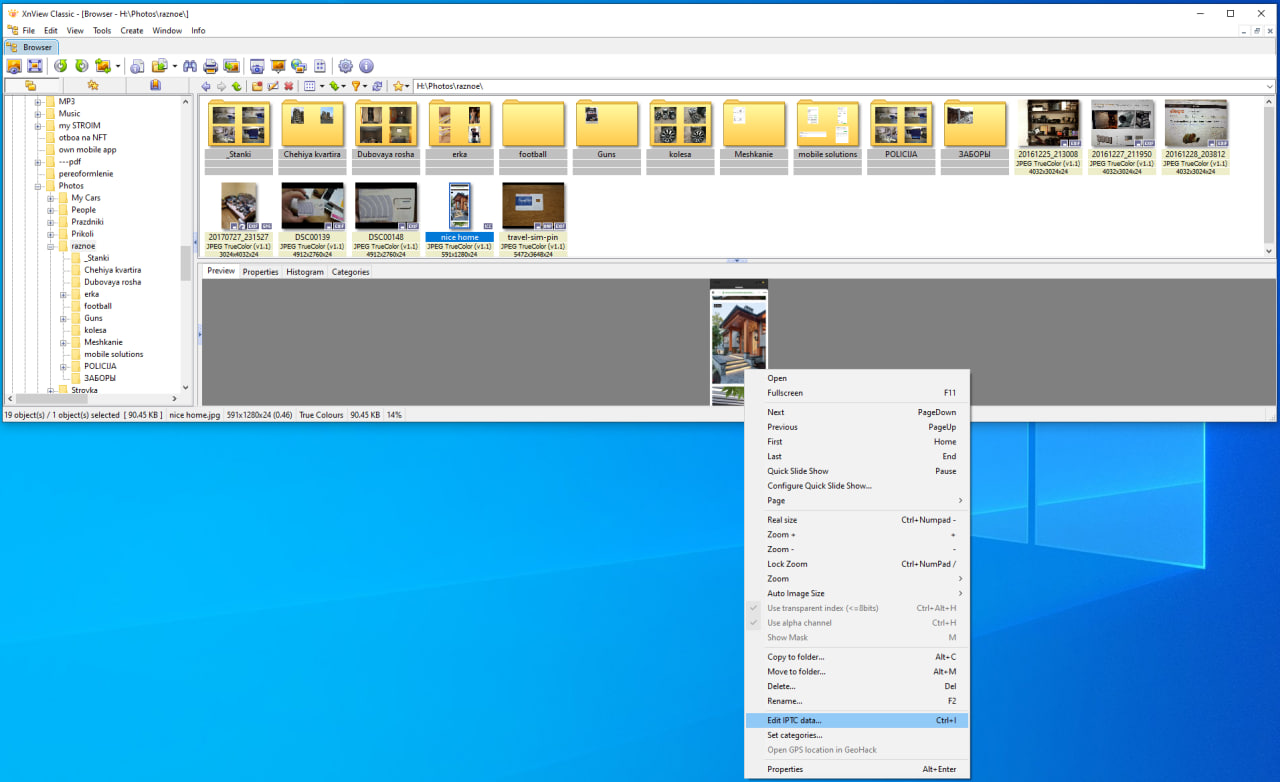
Task: Click the refresh icon in the browser toolbar
Action: [x=377, y=86]
